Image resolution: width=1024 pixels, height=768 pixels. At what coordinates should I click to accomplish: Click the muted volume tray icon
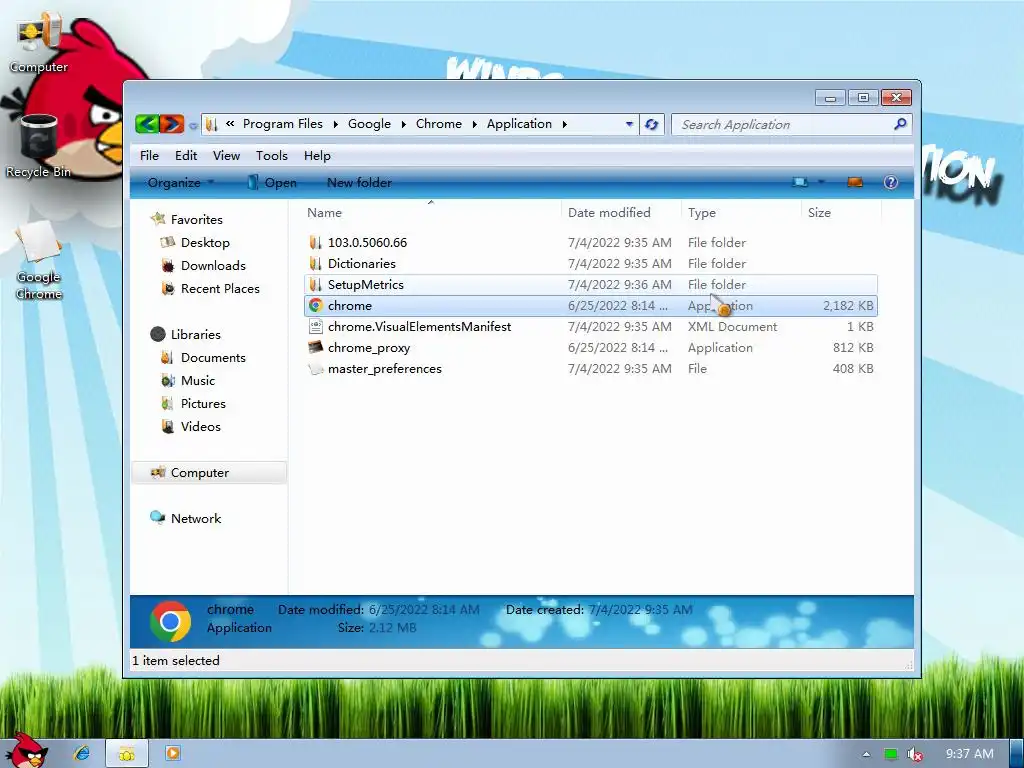tap(915, 754)
